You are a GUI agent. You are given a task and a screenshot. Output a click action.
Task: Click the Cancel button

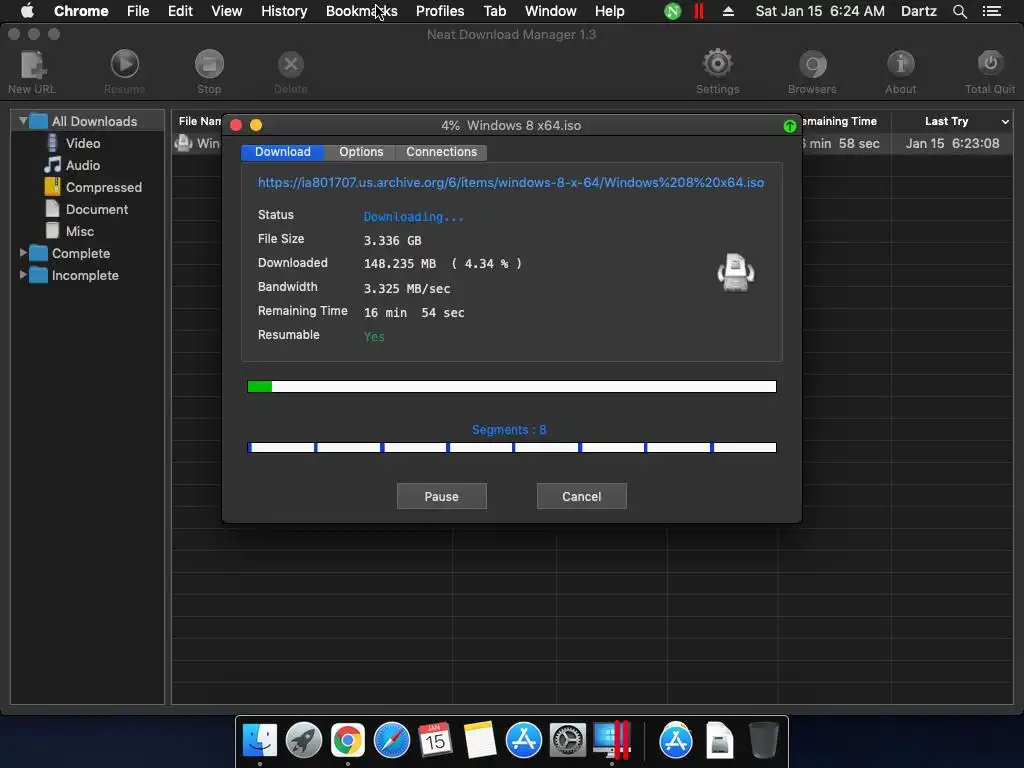[x=581, y=496]
